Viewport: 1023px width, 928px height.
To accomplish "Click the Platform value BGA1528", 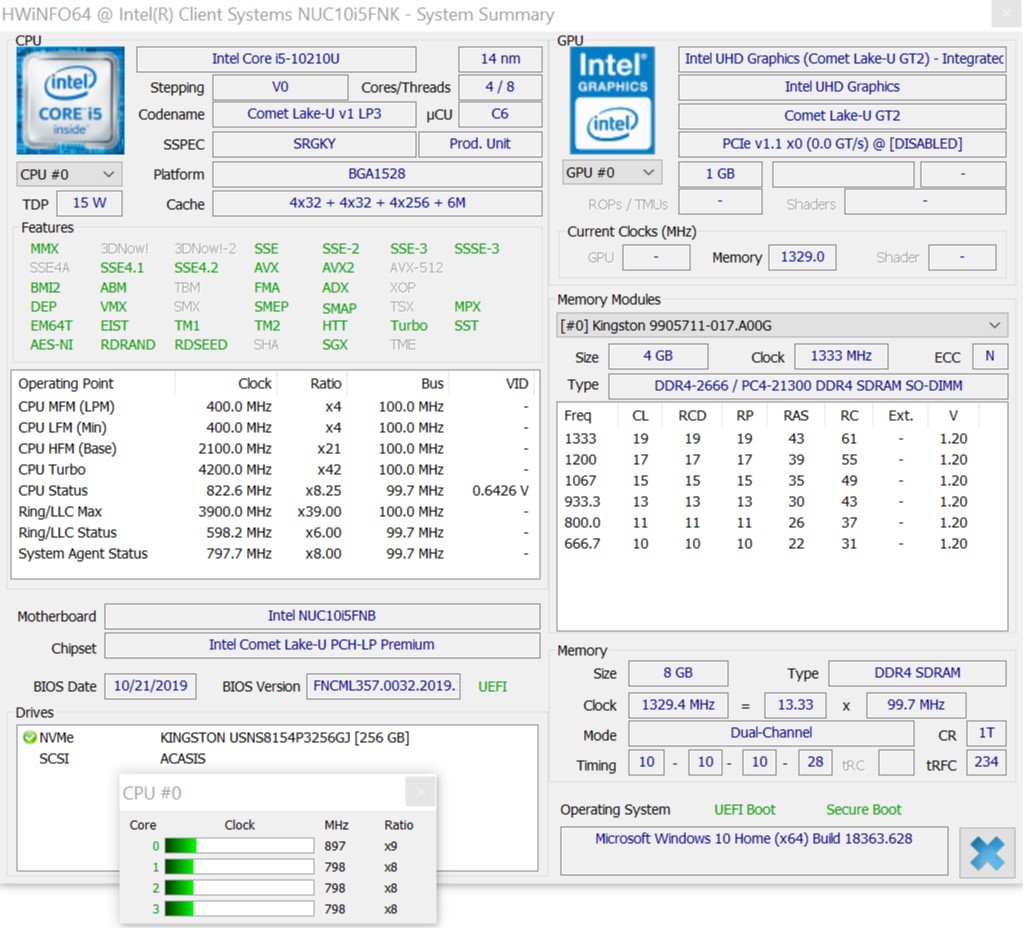I will pyautogui.click(x=377, y=174).
